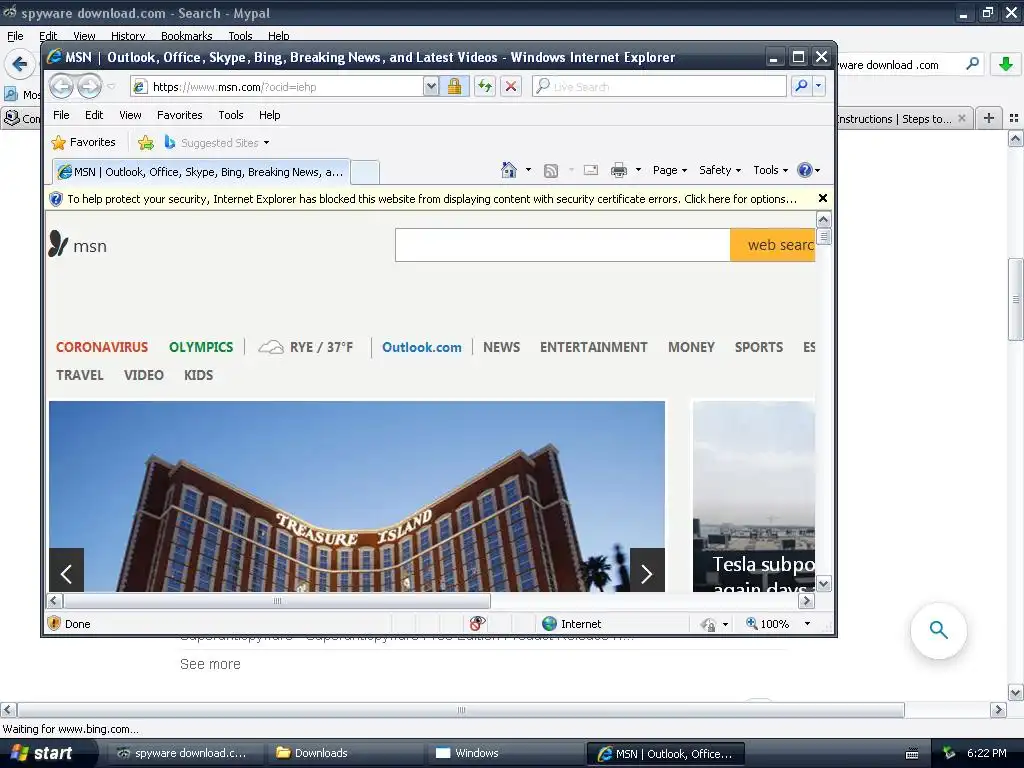Open the Safety dropdown menu
Image resolution: width=1024 pixels, height=768 pixels.
(x=720, y=170)
